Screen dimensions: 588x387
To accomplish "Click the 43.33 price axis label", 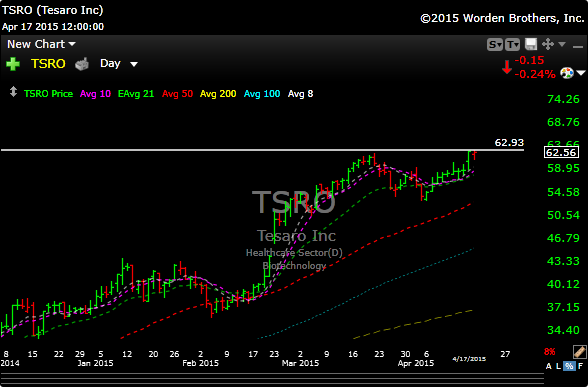I will click(563, 261).
